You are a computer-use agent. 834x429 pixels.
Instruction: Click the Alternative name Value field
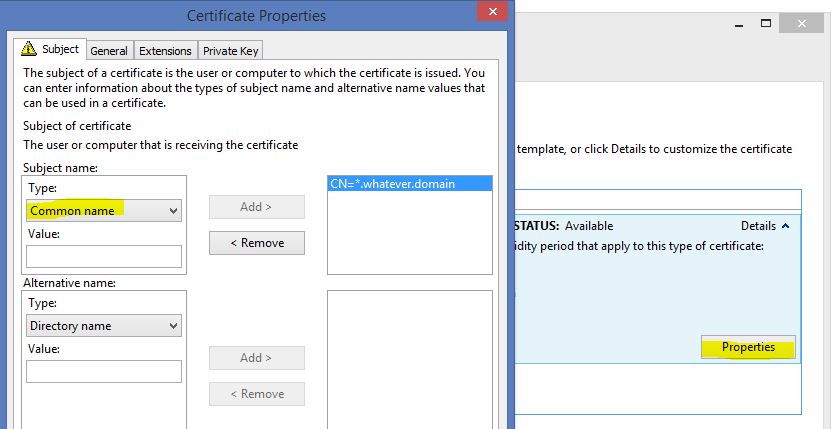point(103,372)
